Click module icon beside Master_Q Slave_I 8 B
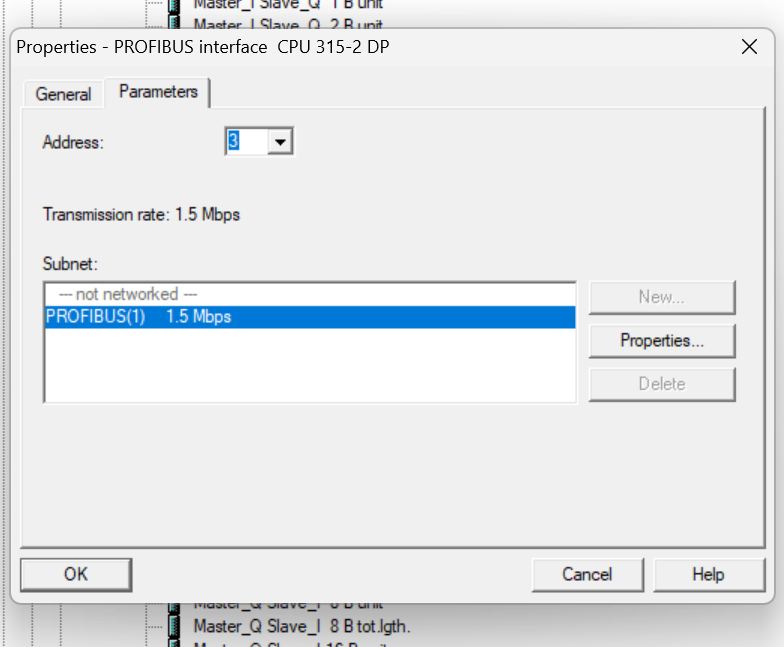 point(174,626)
